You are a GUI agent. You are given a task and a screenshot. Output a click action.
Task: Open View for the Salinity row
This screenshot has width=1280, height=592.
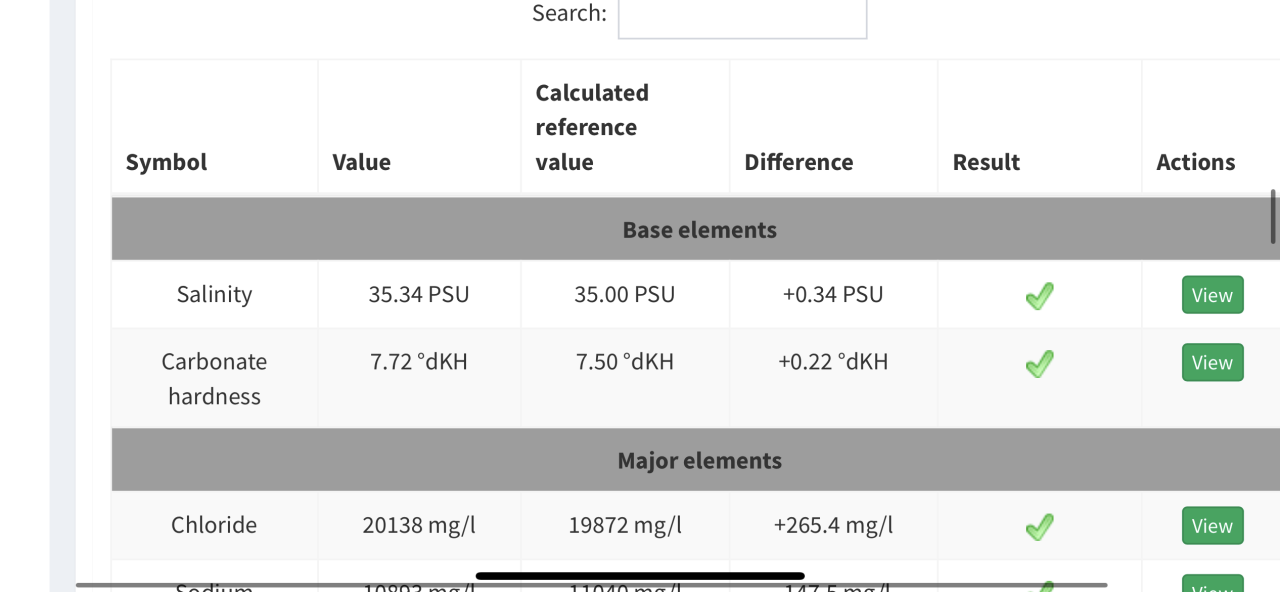(1212, 295)
